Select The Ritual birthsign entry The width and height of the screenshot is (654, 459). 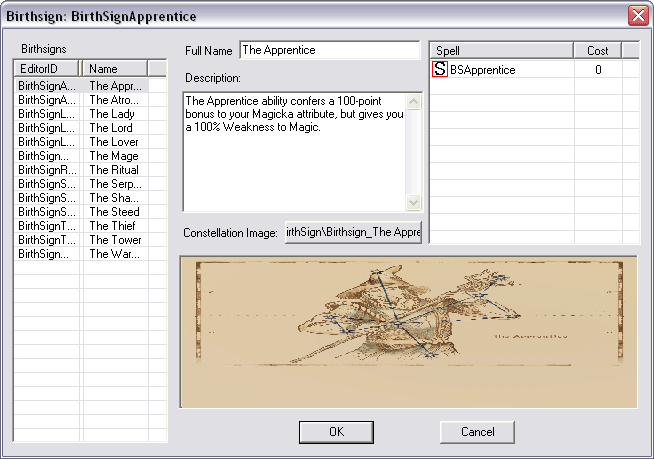(x=113, y=170)
